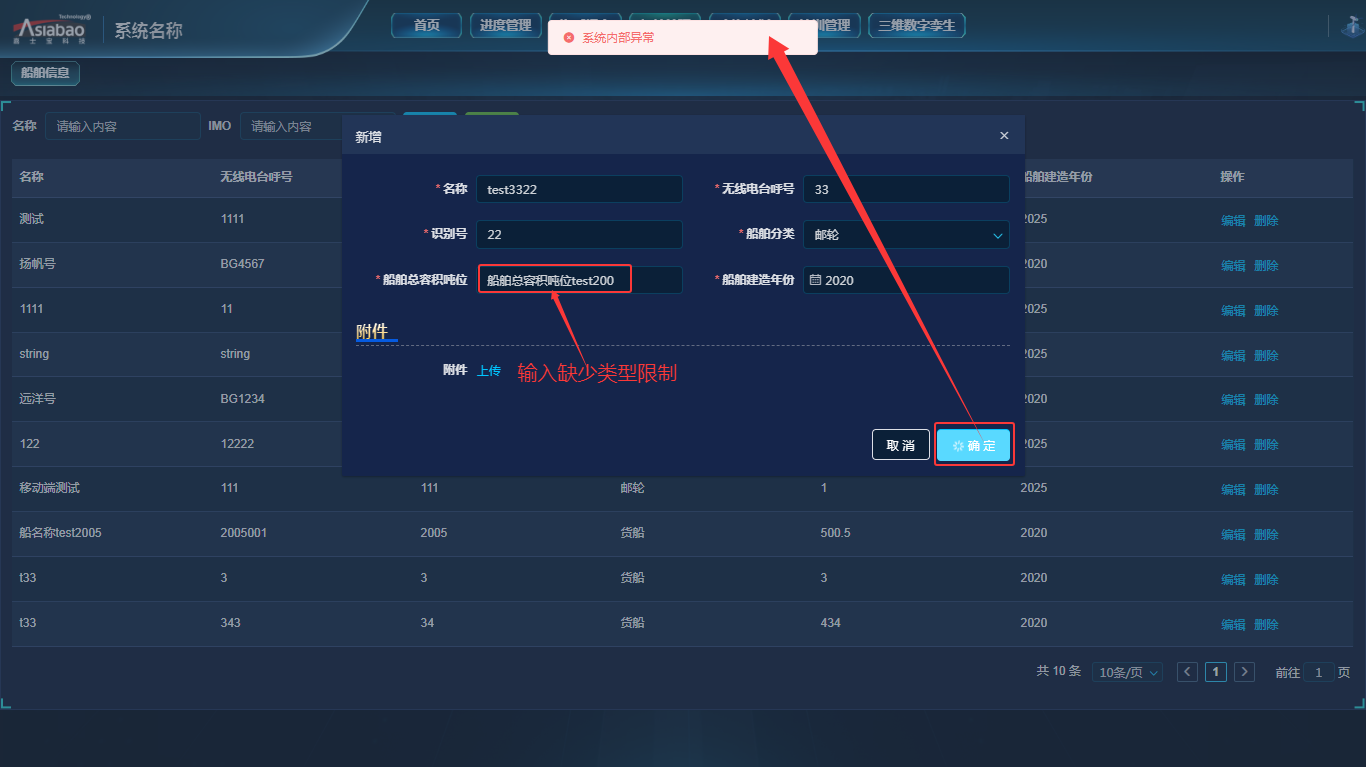Click the BG4567 call sign cell
Image resolution: width=1366 pixels, height=767 pixels.
pyautogui.click(x=242, y=264)
